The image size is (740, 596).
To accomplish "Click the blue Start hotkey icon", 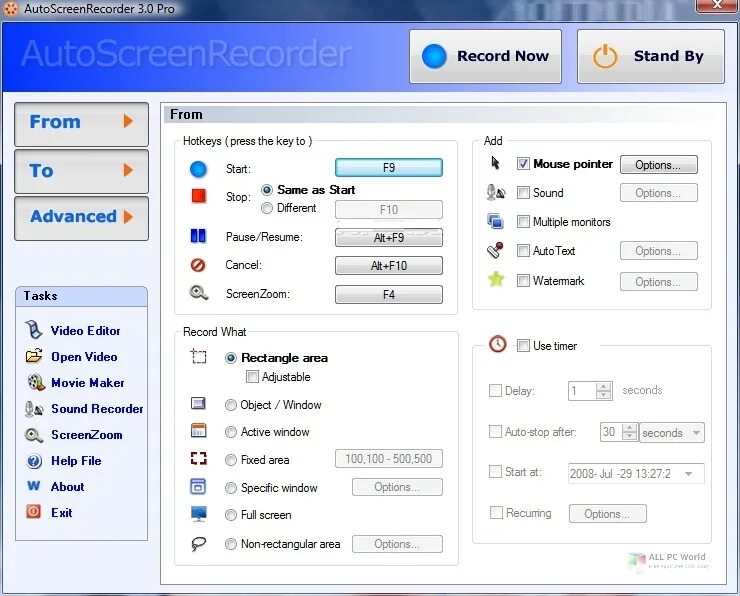I will pyautogui.click(x=198, y=169).
